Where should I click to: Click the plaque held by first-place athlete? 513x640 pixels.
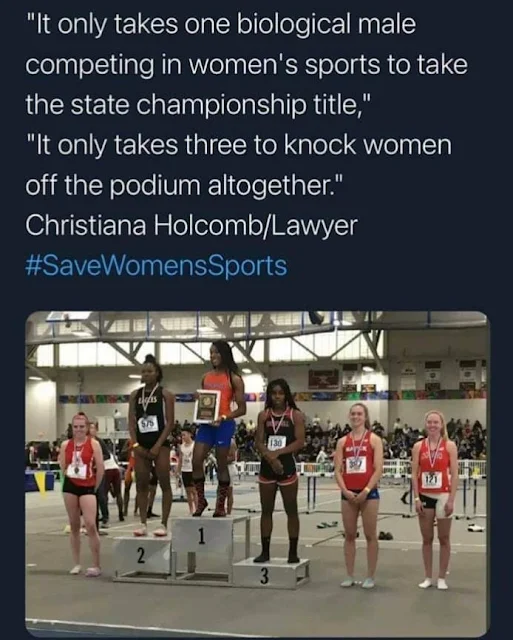pyautogui.click(x=207, y=405)
